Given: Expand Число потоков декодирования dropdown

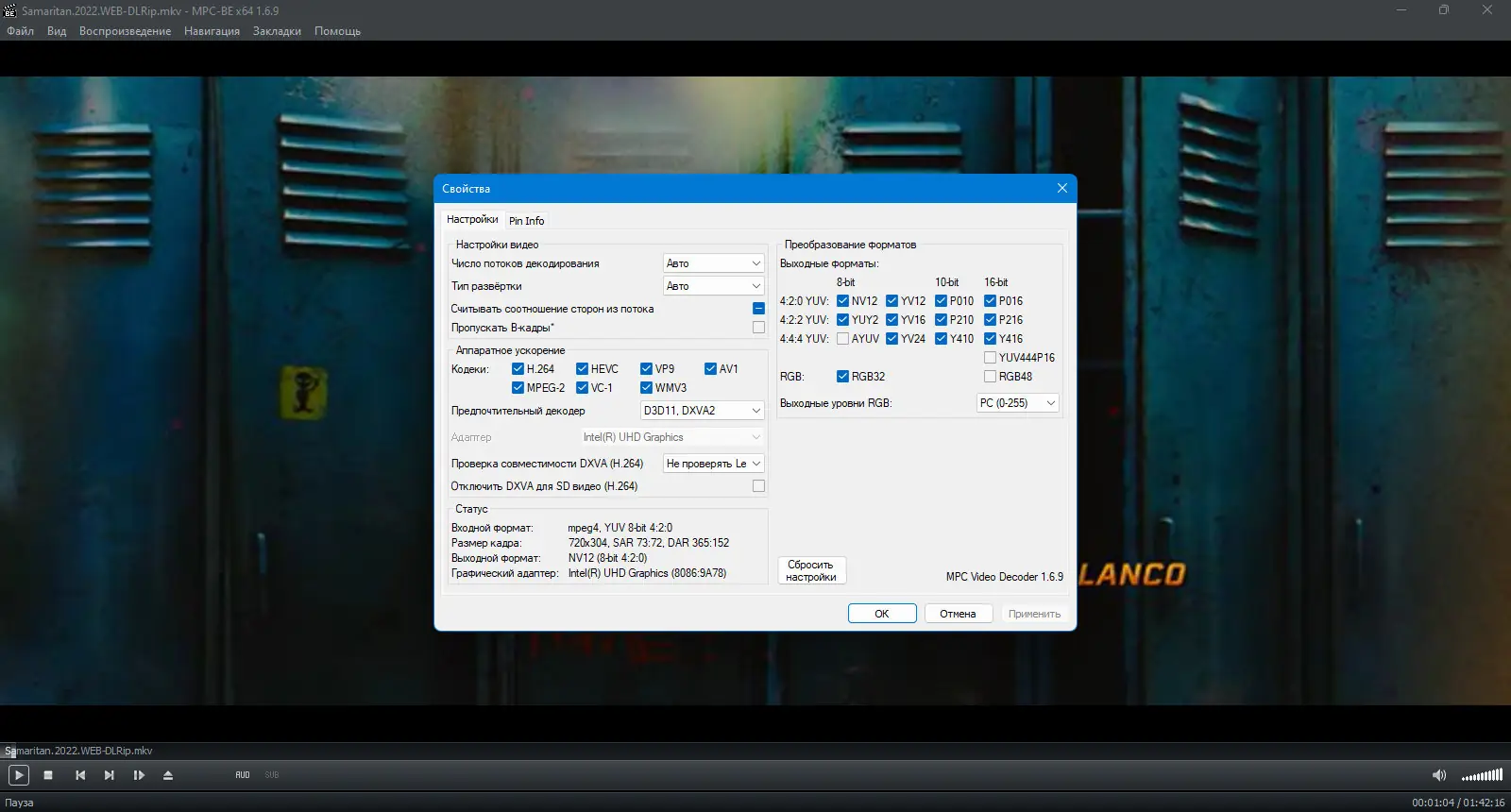Looking at the screenshot, I should [713, 263].
